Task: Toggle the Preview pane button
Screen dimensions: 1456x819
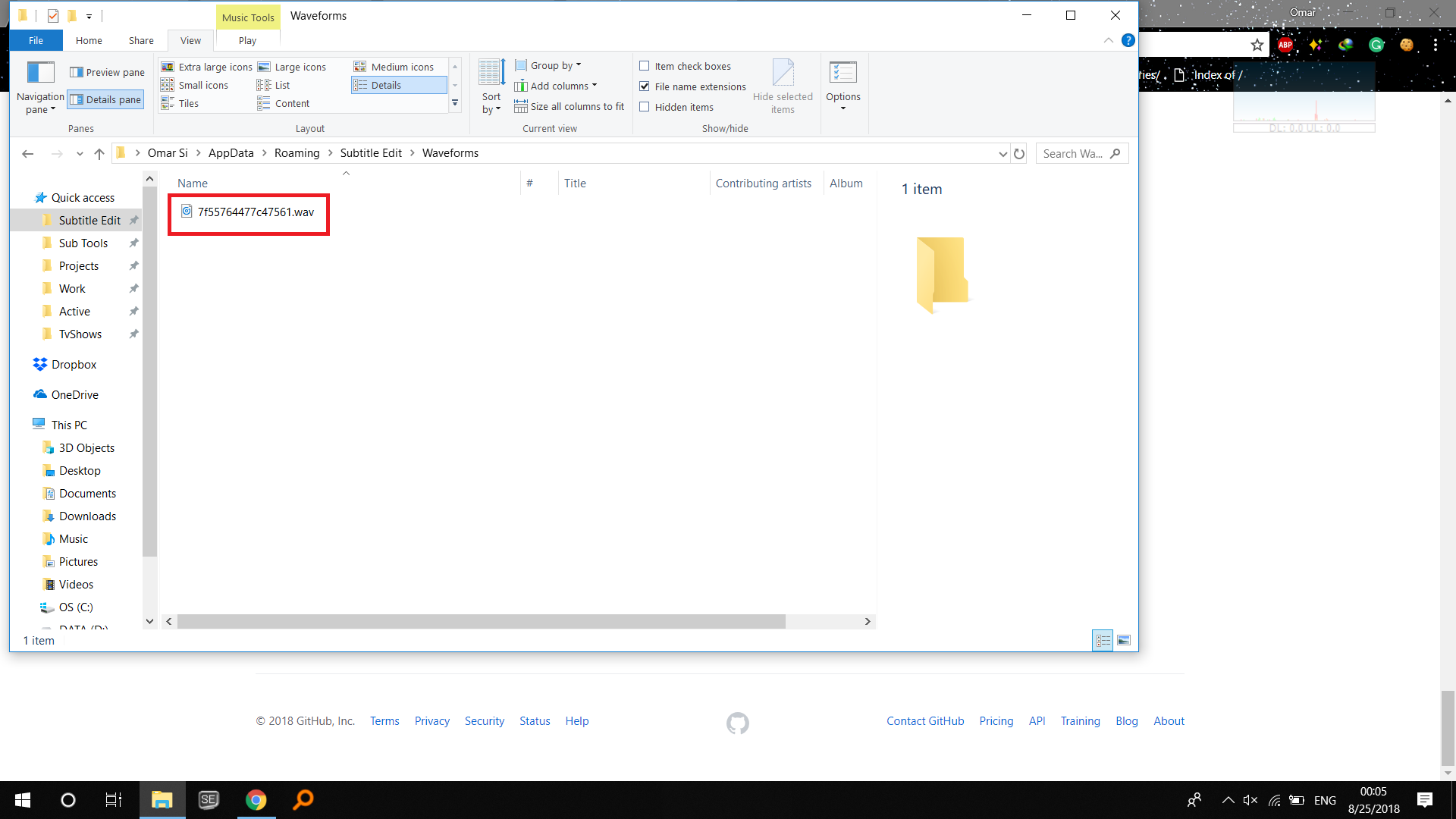Action: coord(107,73)
